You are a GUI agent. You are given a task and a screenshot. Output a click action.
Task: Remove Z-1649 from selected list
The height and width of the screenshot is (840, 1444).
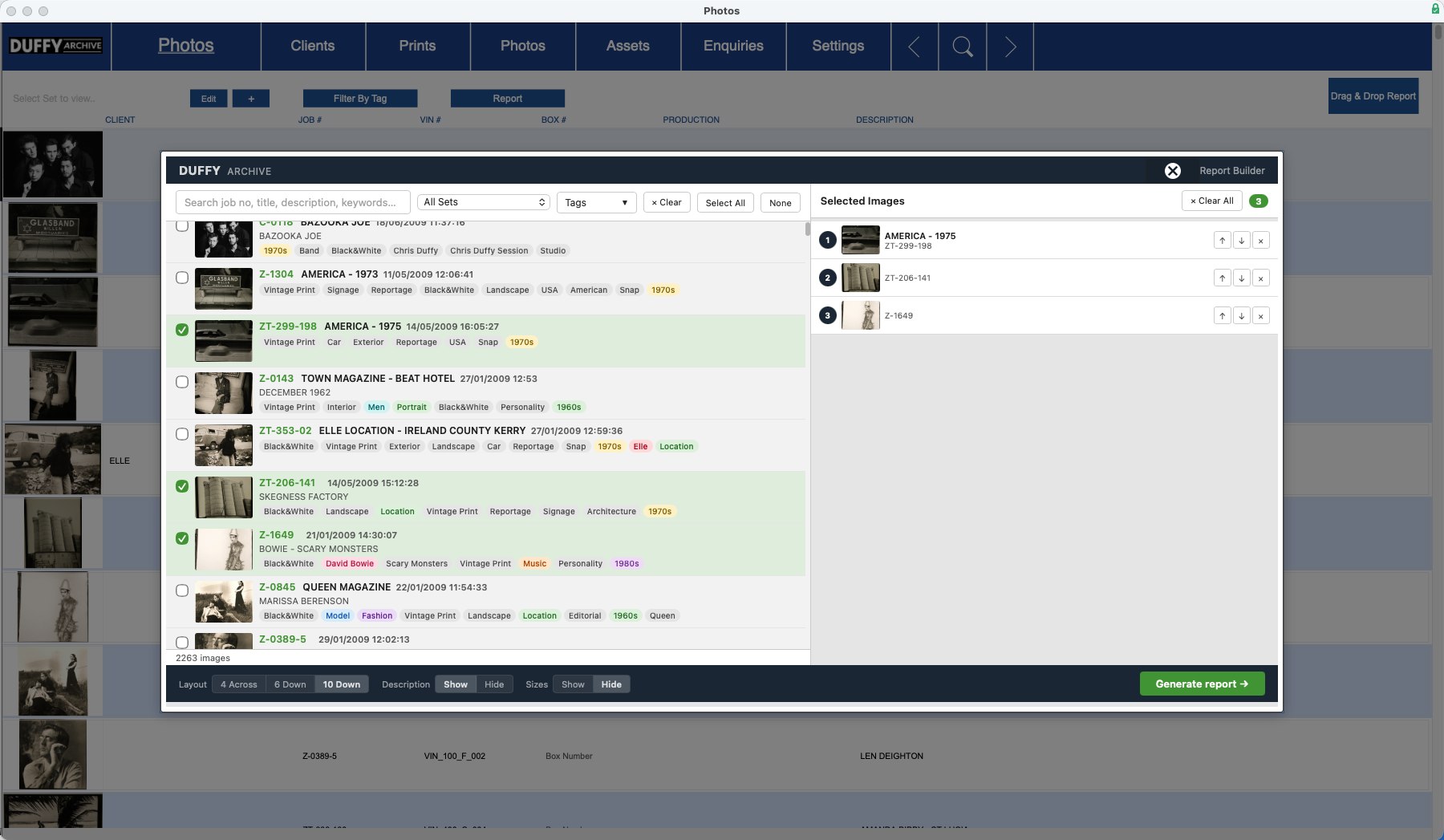pyautogui.click(x=1260, y=316)
